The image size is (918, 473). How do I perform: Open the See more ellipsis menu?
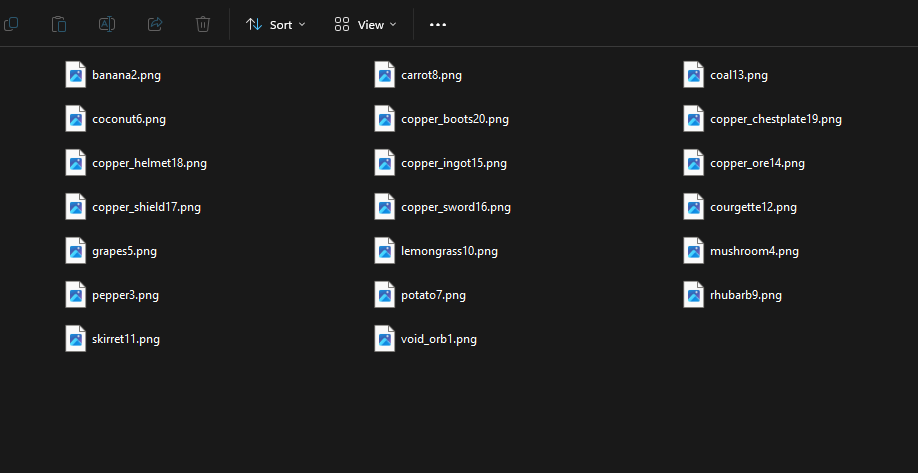coord(438,25)
